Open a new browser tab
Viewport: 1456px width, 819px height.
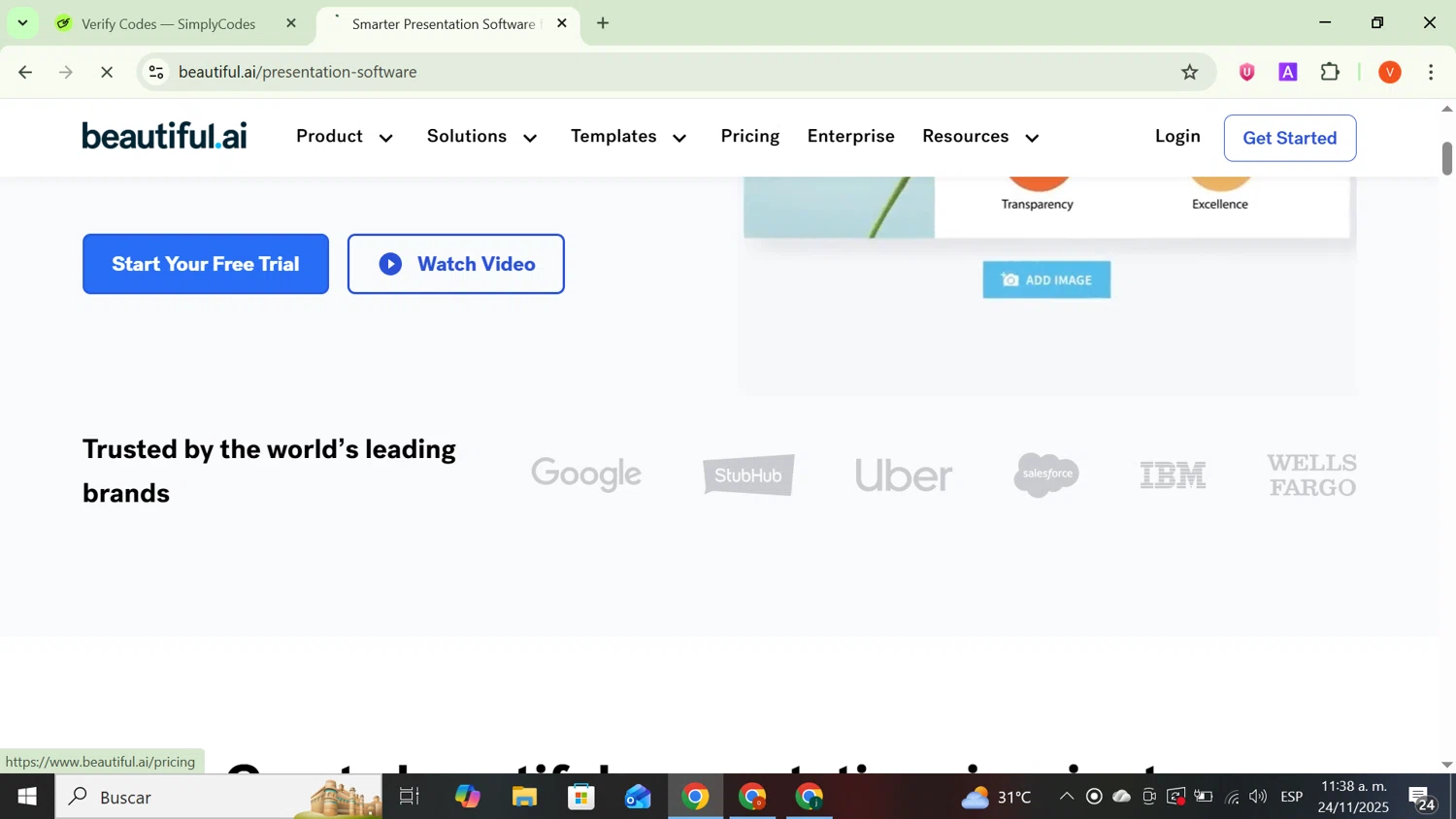603,23
